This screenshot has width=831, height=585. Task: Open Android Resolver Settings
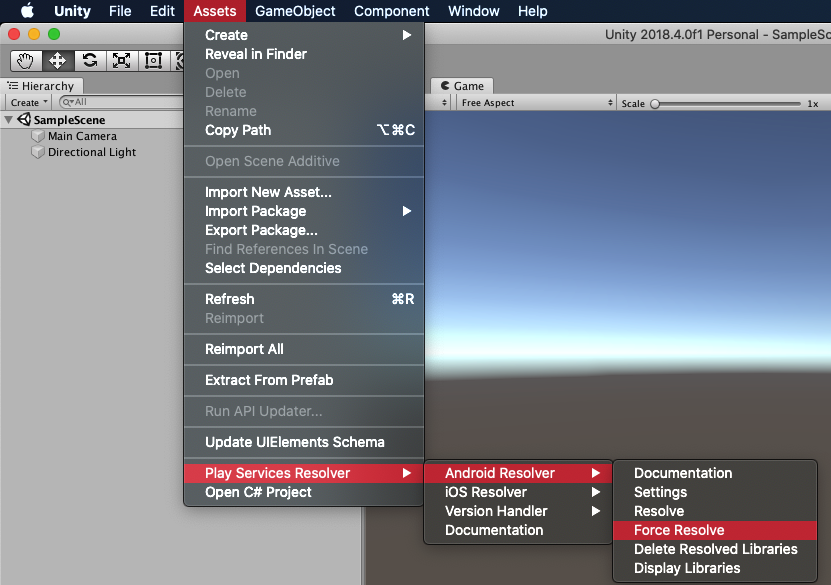pos(715,492)
